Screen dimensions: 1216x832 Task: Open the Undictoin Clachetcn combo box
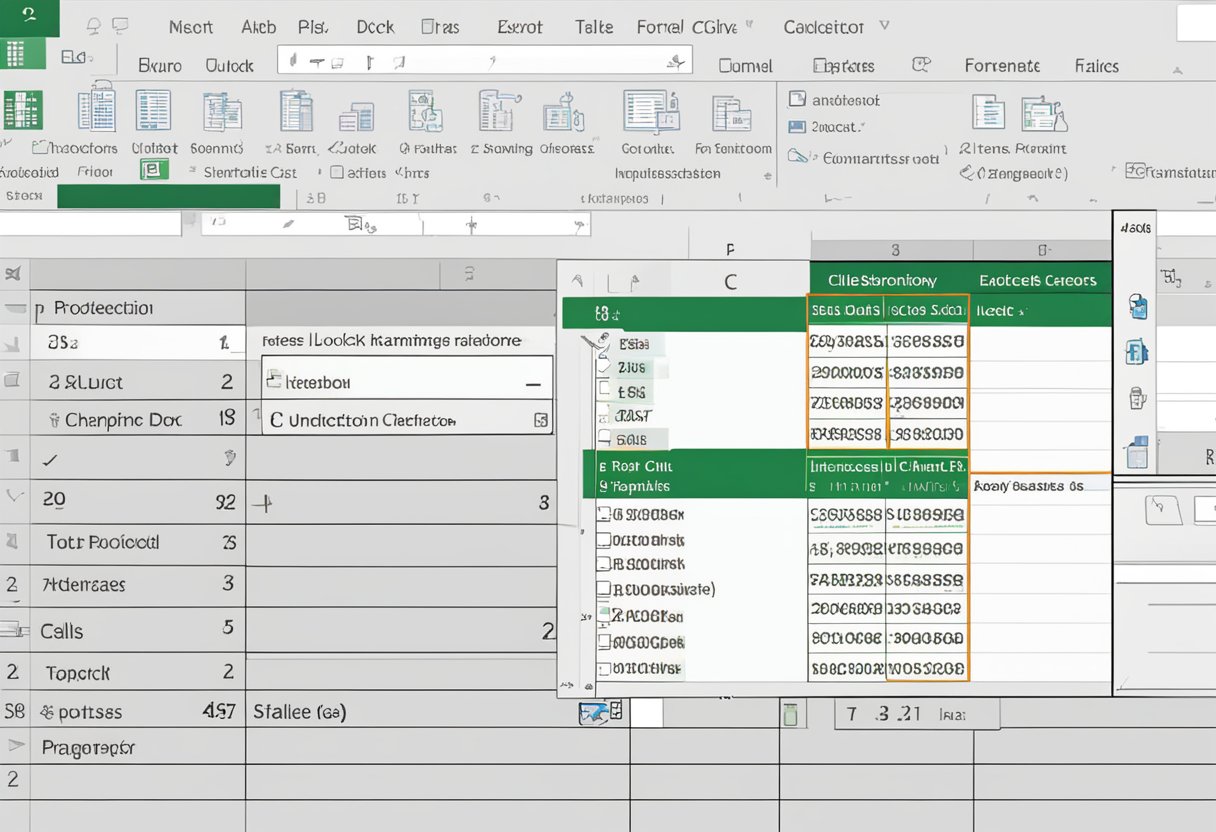pyautogui.click(x=541, y=420)
